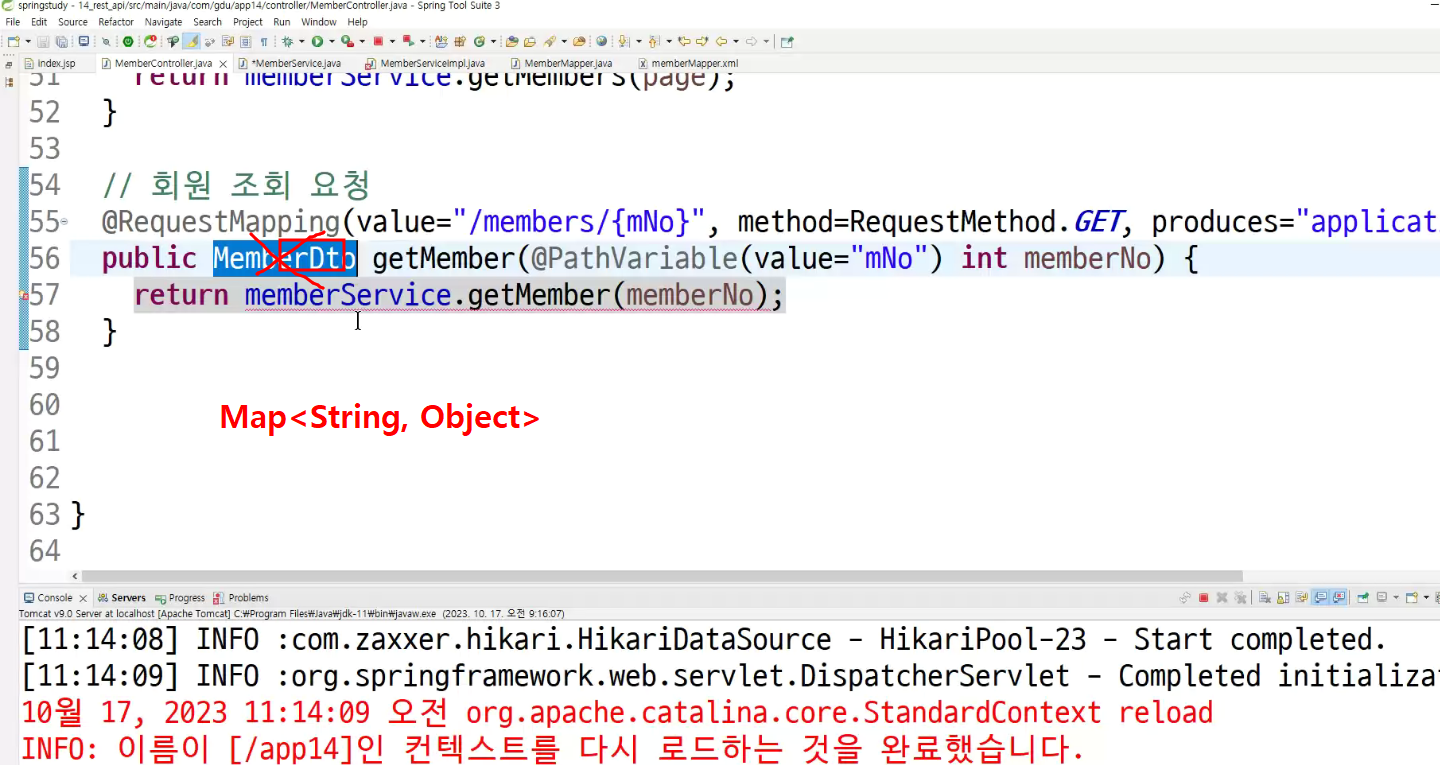Open the Refactor menu

(116, 22)
